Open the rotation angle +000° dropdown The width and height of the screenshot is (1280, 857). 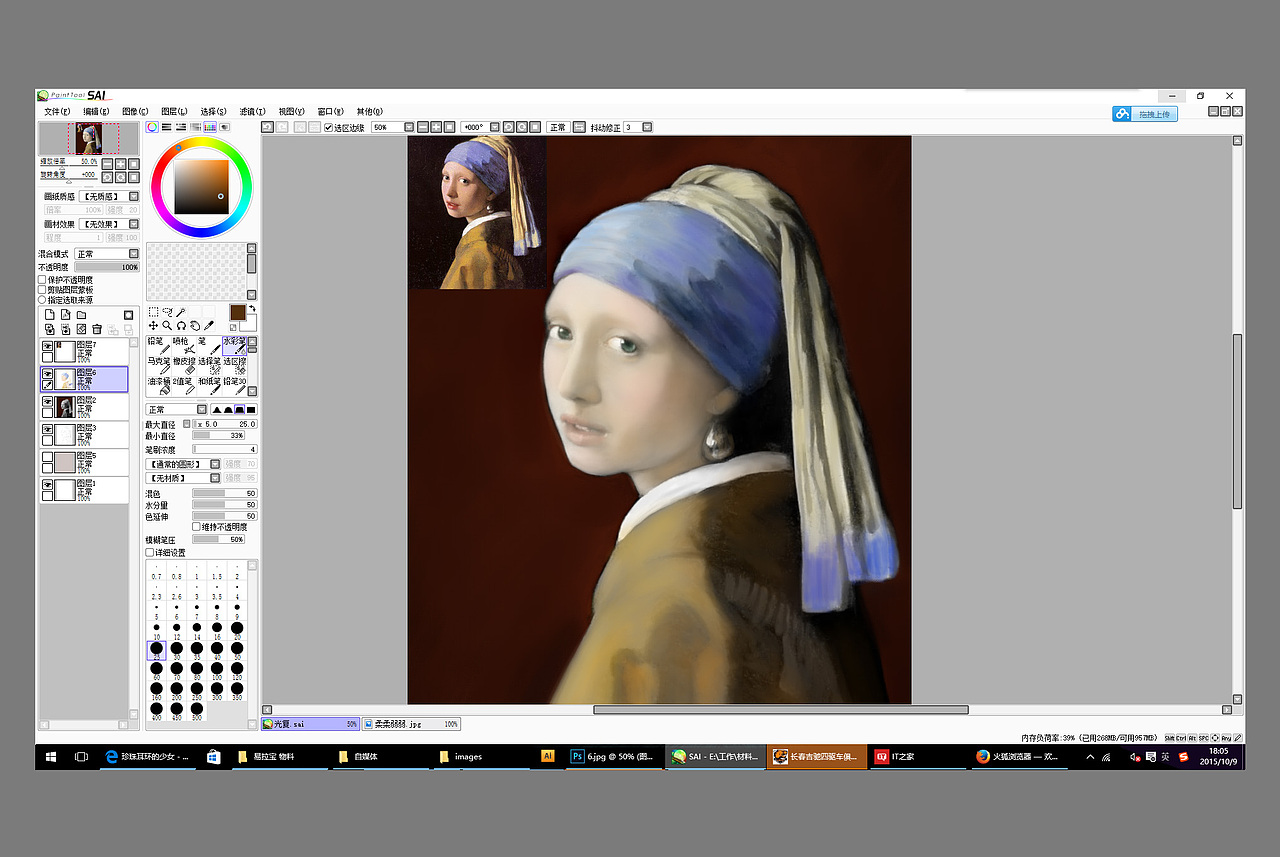click(x=479, y=128)
